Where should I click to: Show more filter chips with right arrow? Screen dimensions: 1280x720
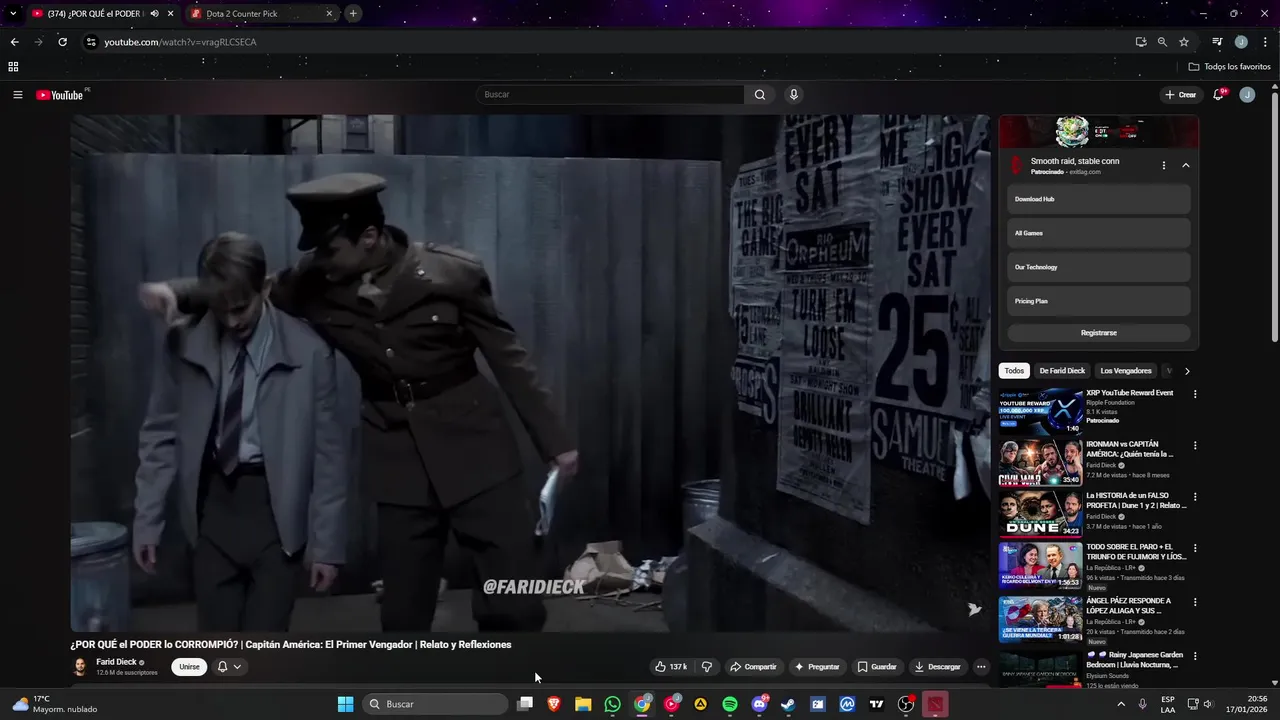pyautogui.click(x=1187, y=371)
